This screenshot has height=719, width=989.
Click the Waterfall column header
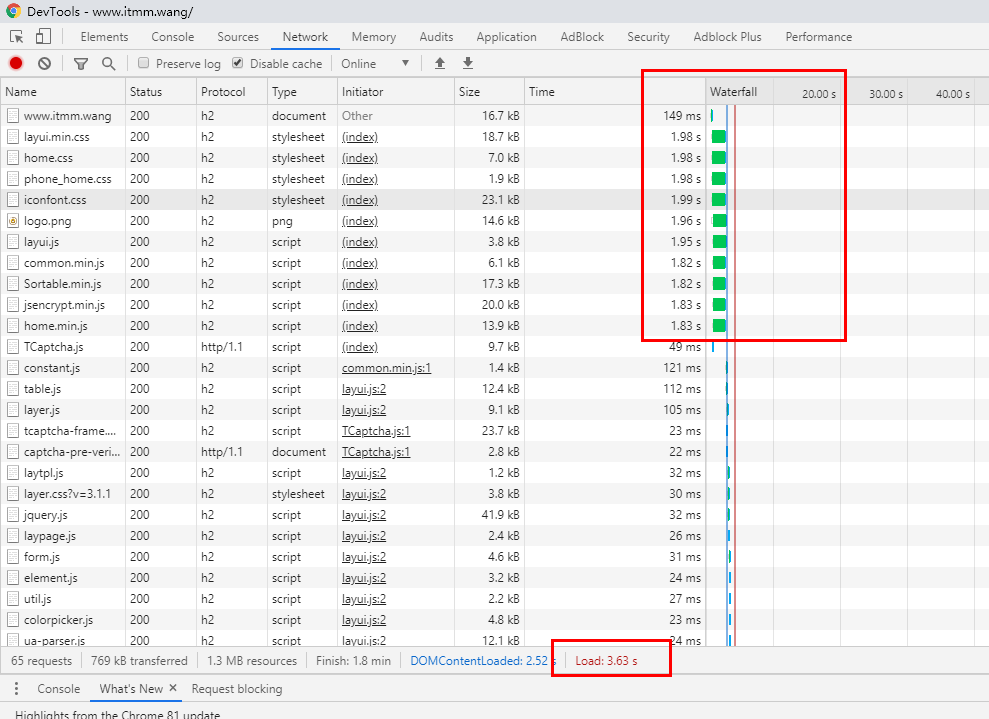[734, 92]
